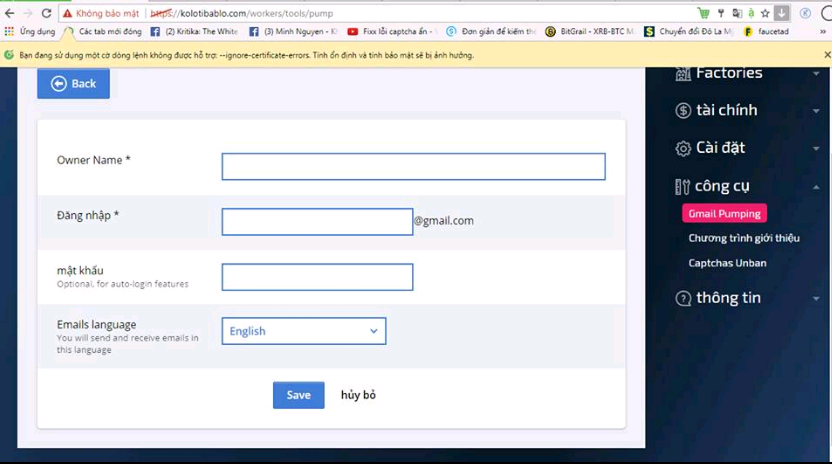
Task: Open the green shopping cart extension
Action: point(703,13)
